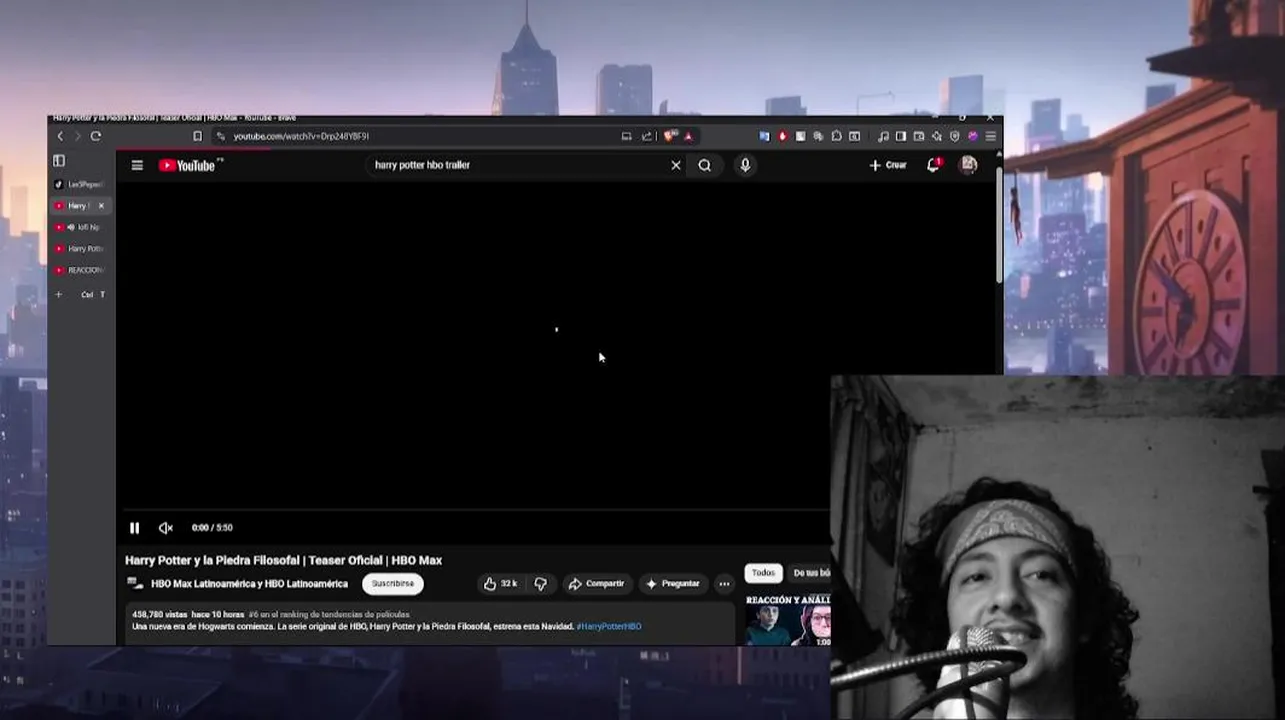Click the video title Harry Potter y la Piedra Filosofal
The width and height of the screenshot is (1285, 720).
pos(284,560)
